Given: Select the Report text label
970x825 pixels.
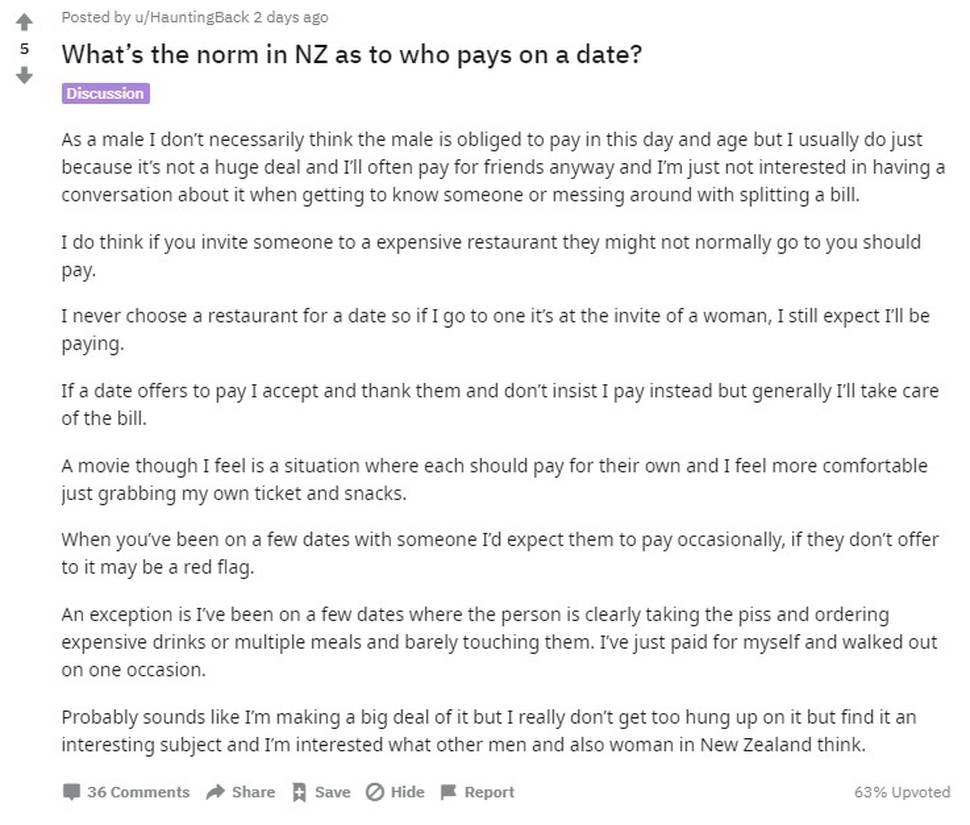Looking at the screenshot, I should tap(489, 792).
